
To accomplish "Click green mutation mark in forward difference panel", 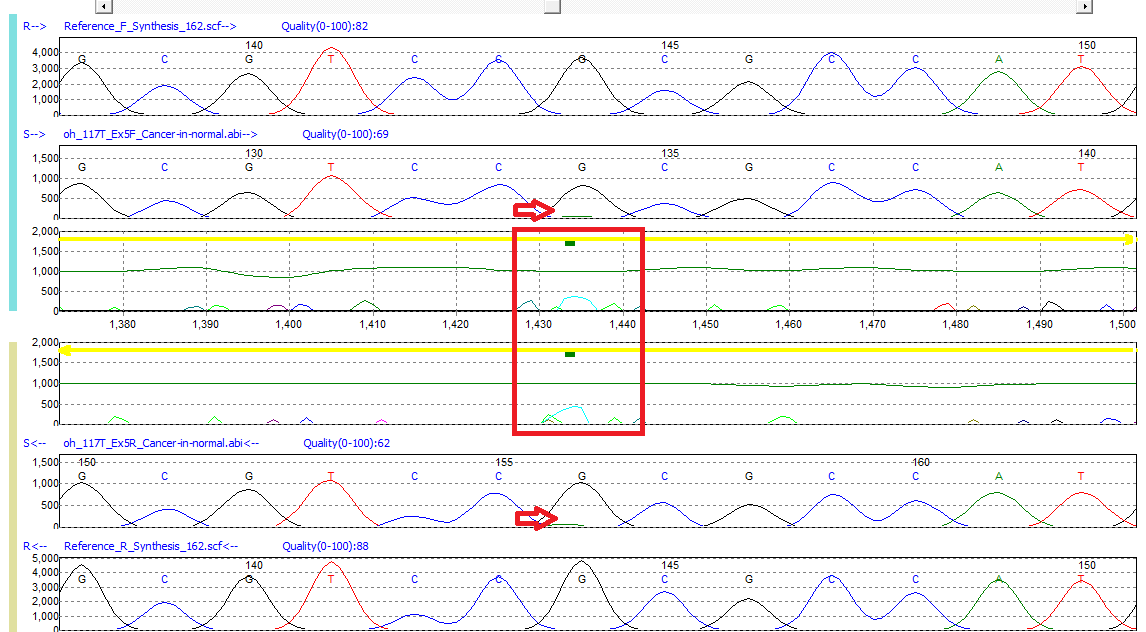I will tap(570, 243).
